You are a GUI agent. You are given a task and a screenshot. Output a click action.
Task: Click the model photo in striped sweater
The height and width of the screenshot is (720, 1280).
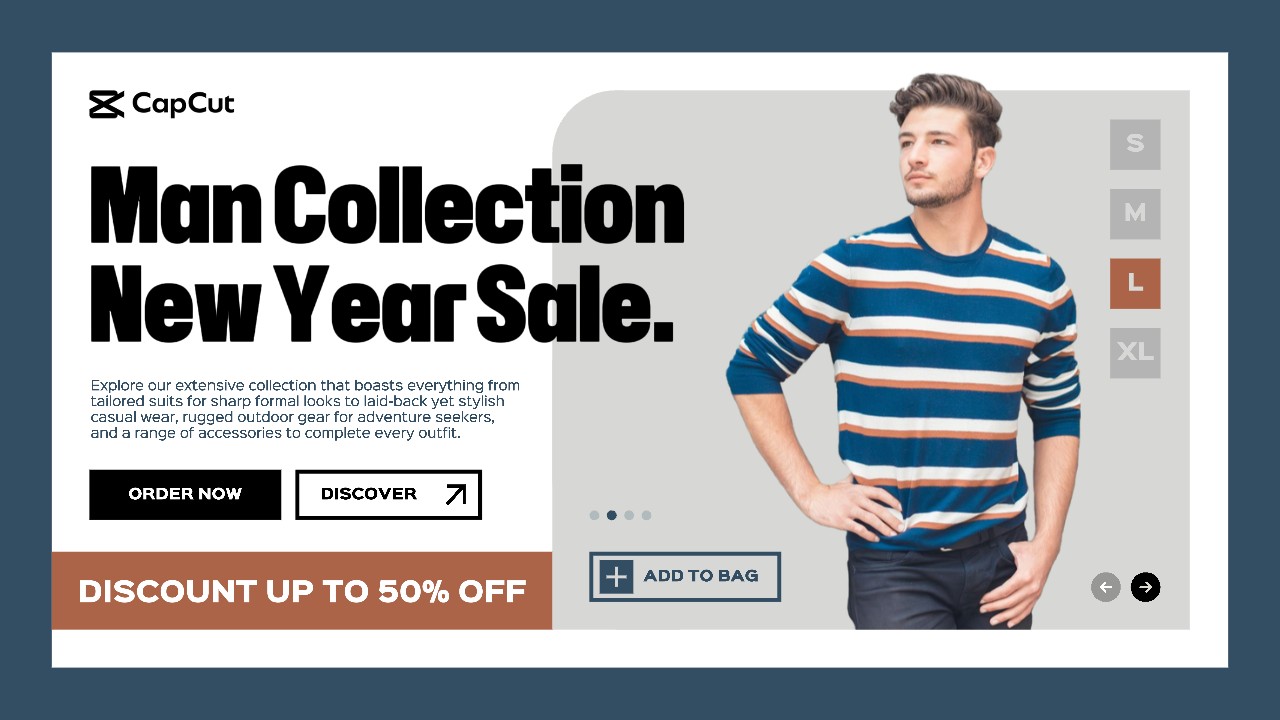[x=905, y=350]
